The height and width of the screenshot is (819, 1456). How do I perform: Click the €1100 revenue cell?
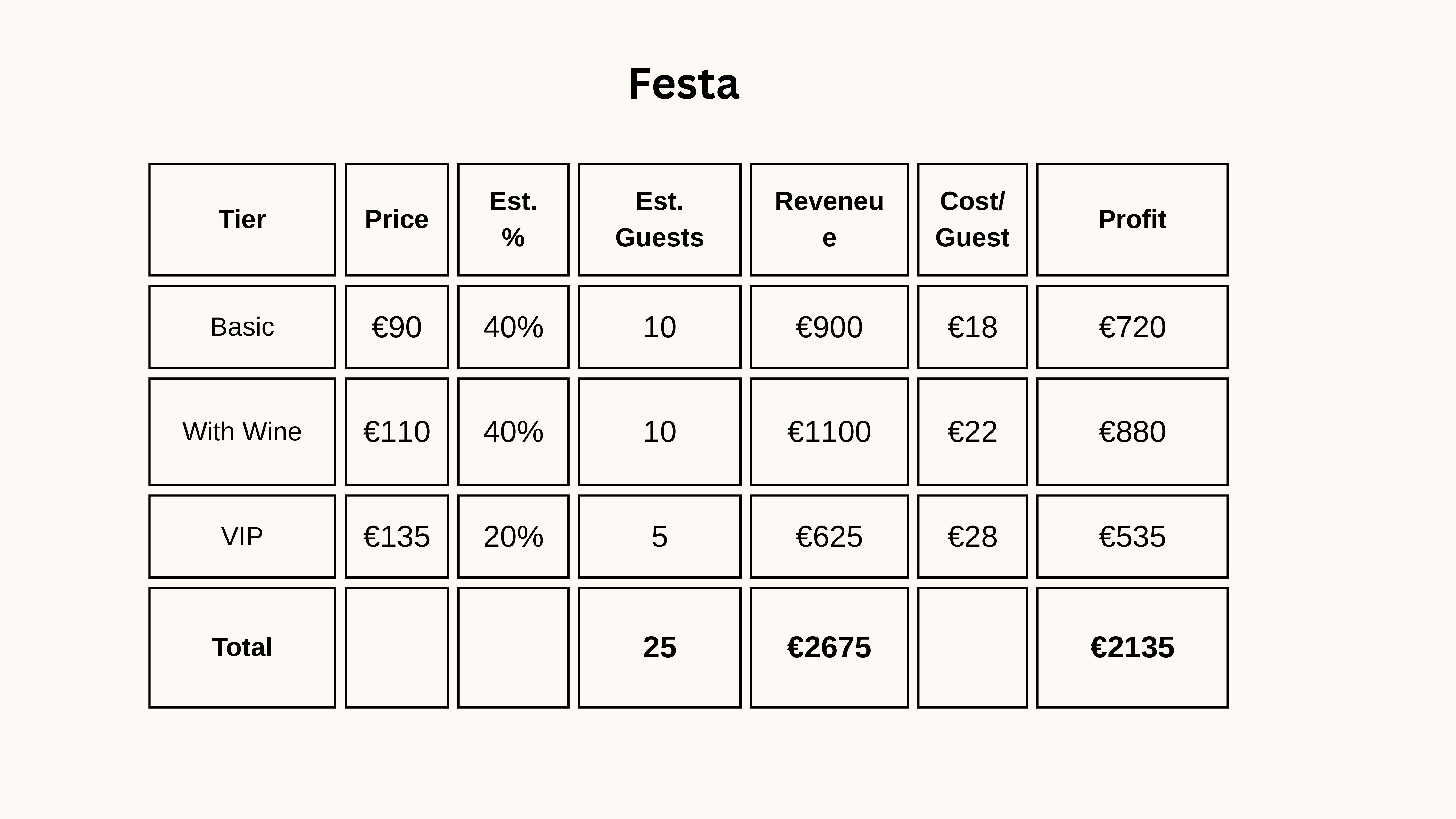click(x=829, y=431)
